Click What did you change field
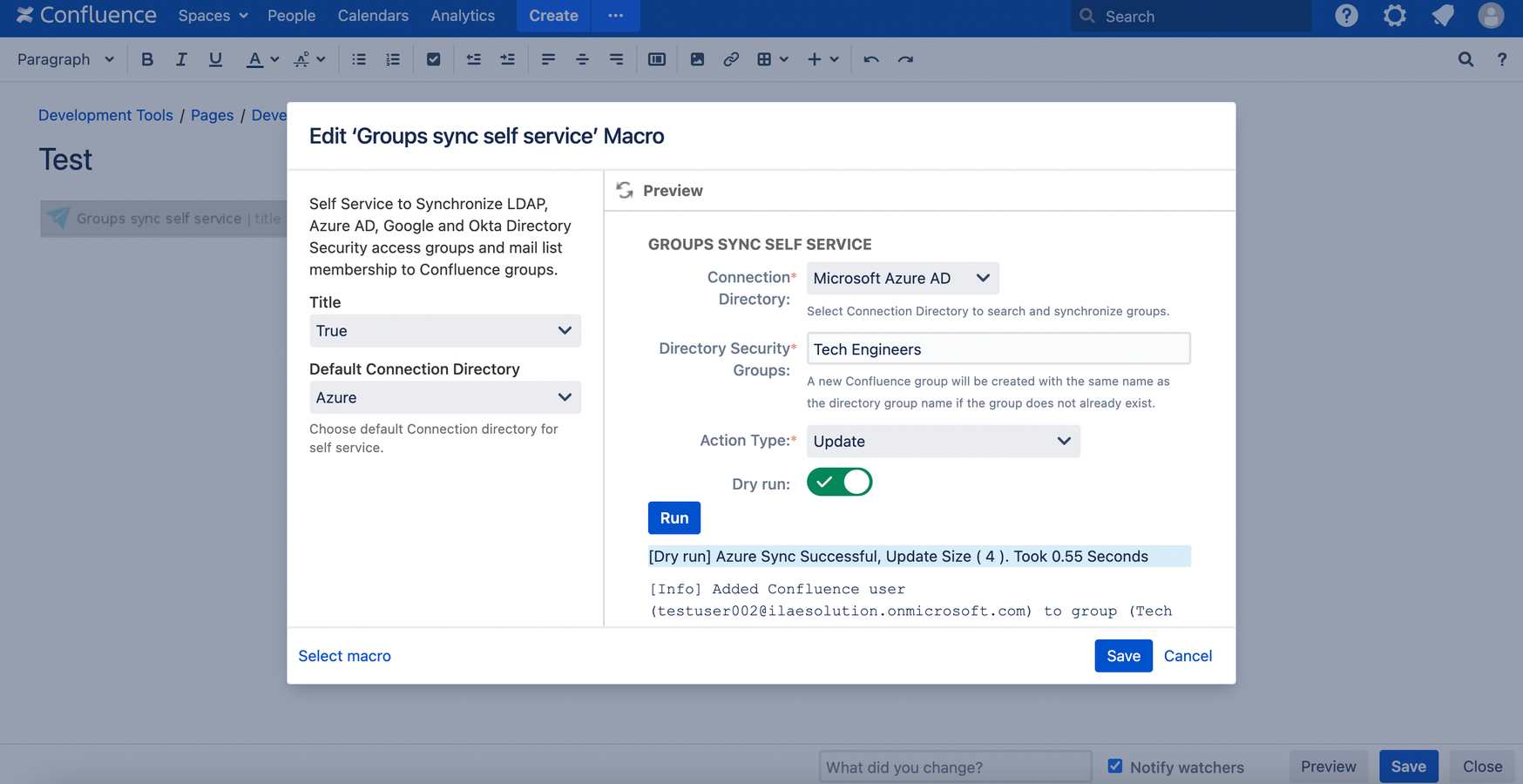The image size is (1523, 784). [955, 767]
